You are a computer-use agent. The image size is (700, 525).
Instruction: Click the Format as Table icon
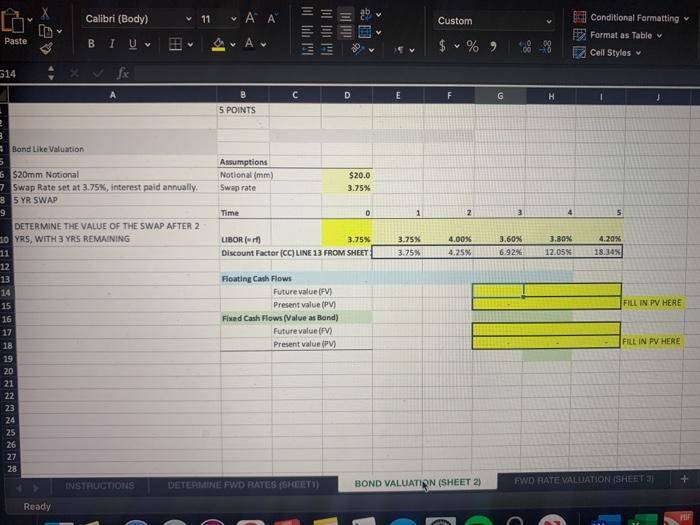579,34
